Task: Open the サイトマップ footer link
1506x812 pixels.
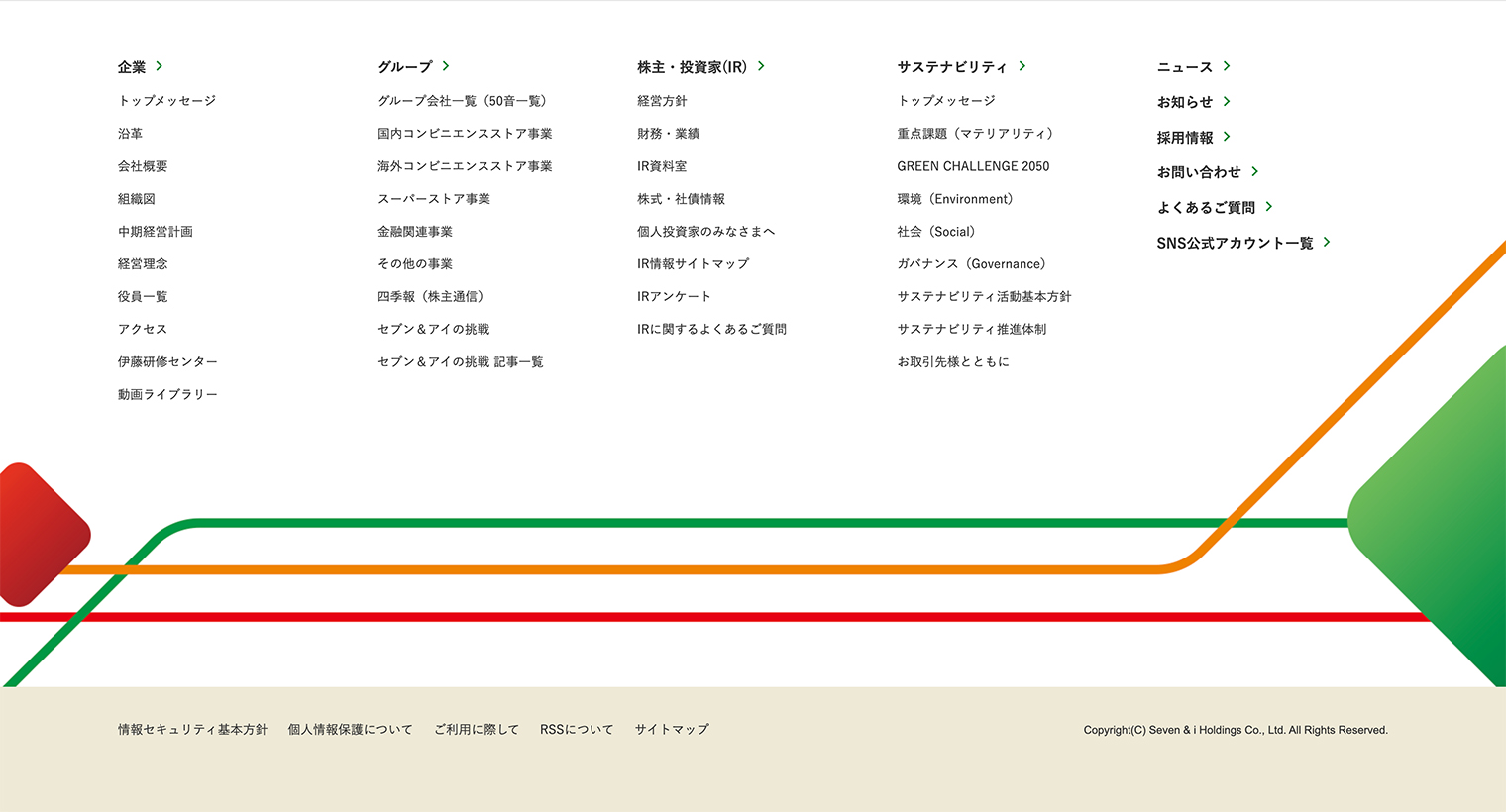Action: (672, 730)
